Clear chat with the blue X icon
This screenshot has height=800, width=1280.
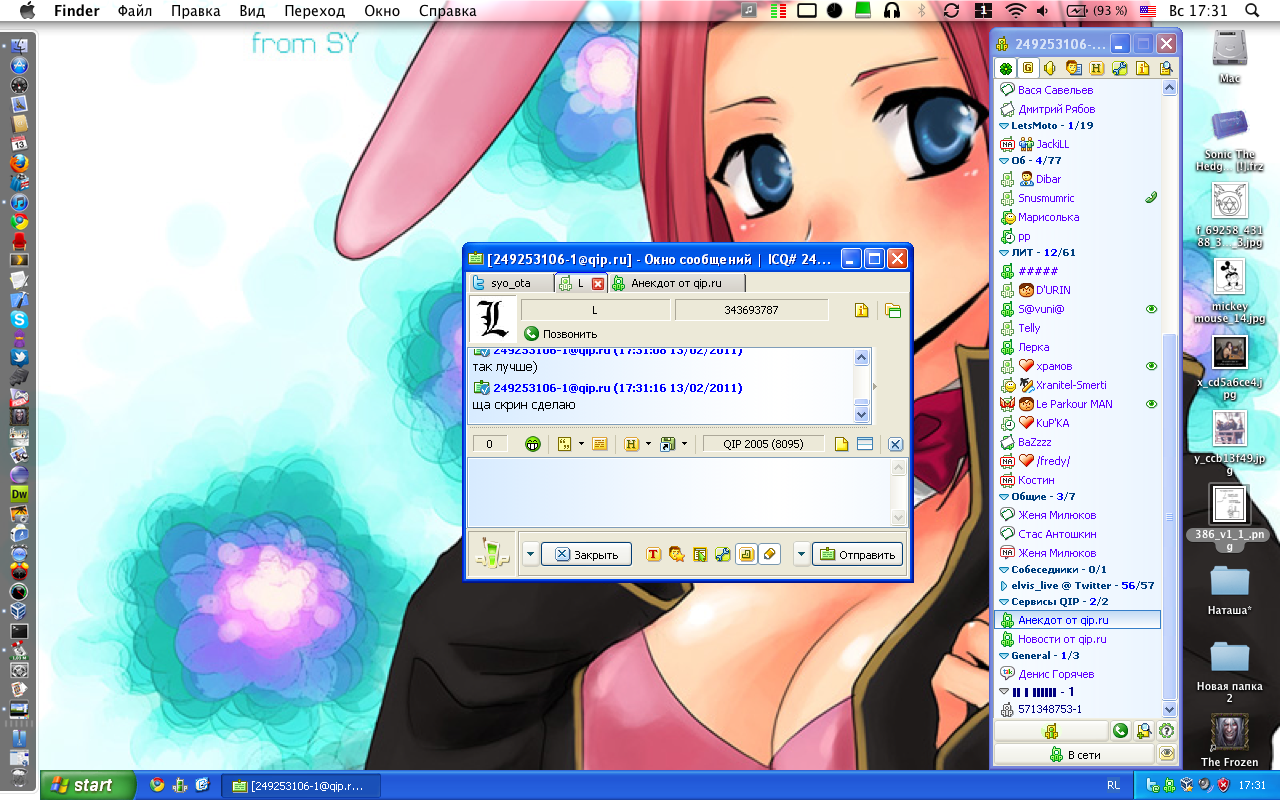[x=895, y=444]
